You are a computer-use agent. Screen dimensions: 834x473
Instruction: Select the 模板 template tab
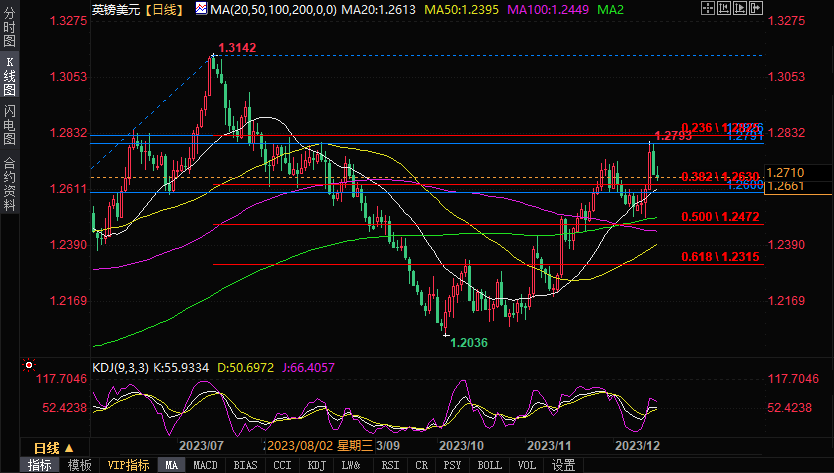coord(80,465)
